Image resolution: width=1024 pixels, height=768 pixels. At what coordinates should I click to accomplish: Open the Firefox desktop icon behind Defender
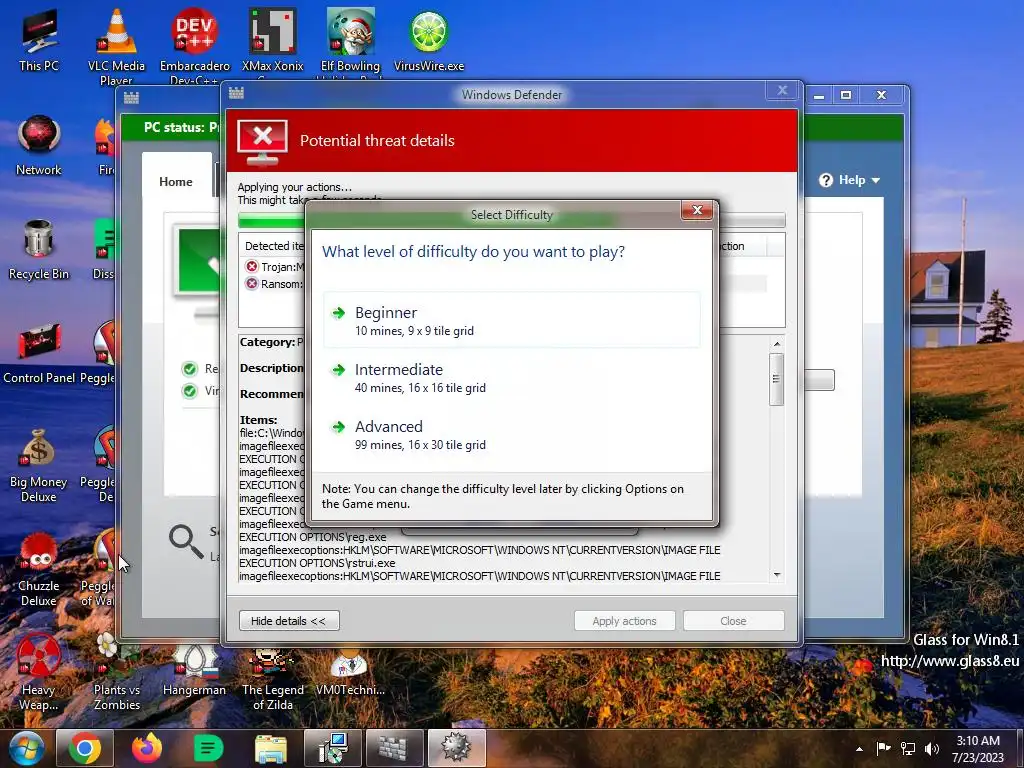(x=105, y=145)
